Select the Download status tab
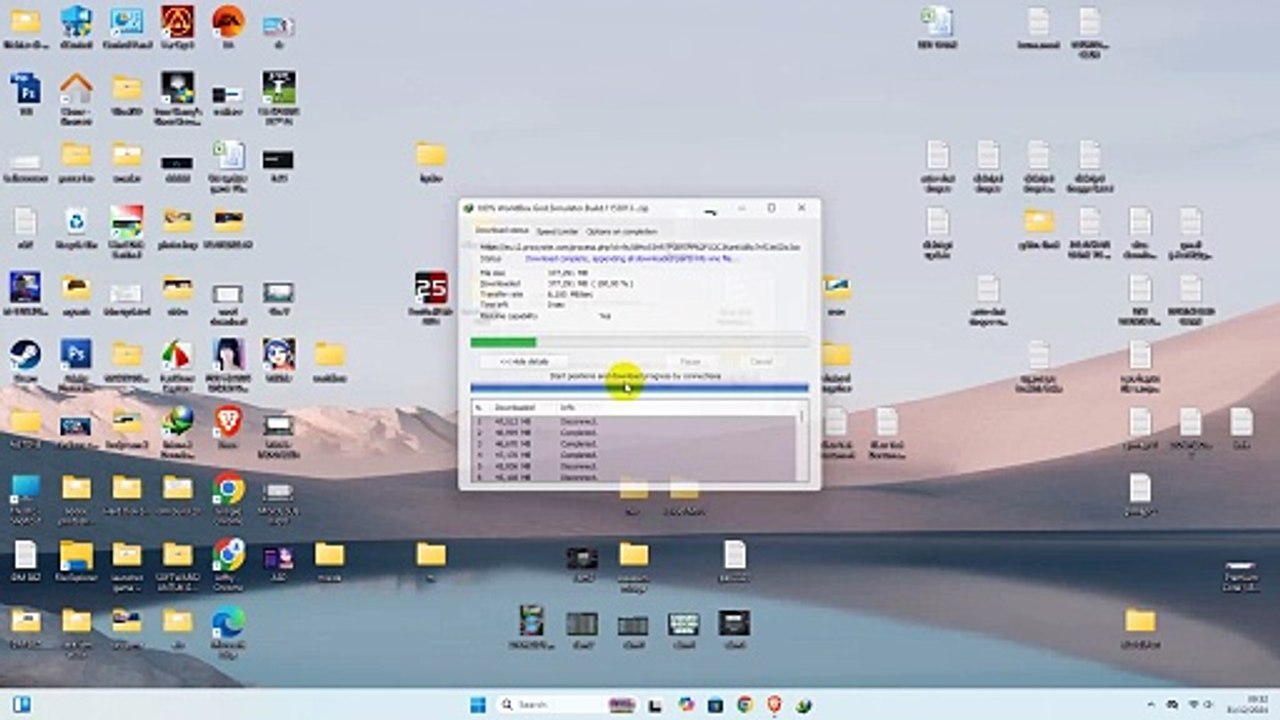 pyautogui.click(x=502, y=231)
